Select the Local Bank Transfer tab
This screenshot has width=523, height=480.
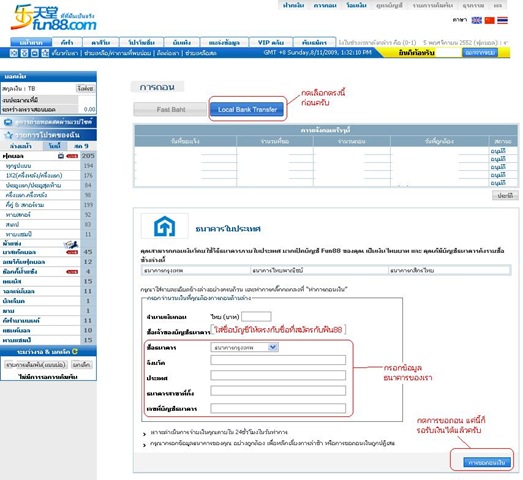pyautogui.click(x=247, y=109)
